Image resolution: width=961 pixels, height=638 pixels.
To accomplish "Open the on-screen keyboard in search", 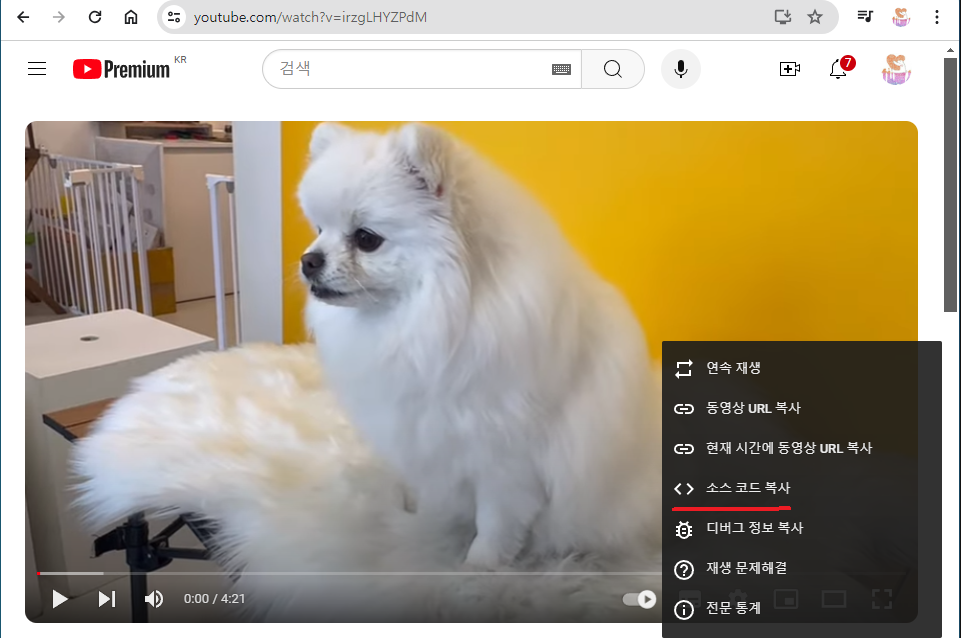I will tap(561, 69).
